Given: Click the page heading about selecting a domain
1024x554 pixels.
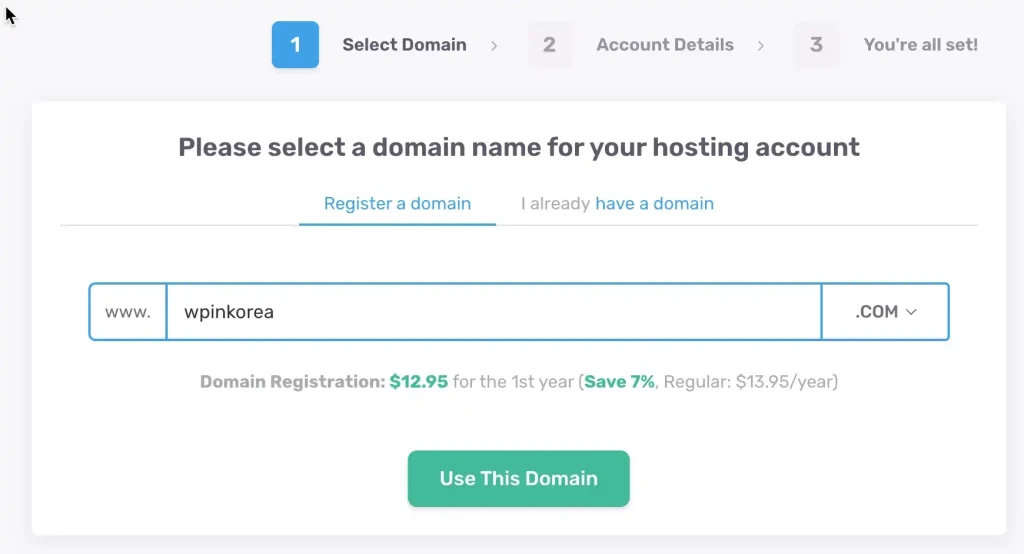Looking at the screenshot, I should point(519,148).
